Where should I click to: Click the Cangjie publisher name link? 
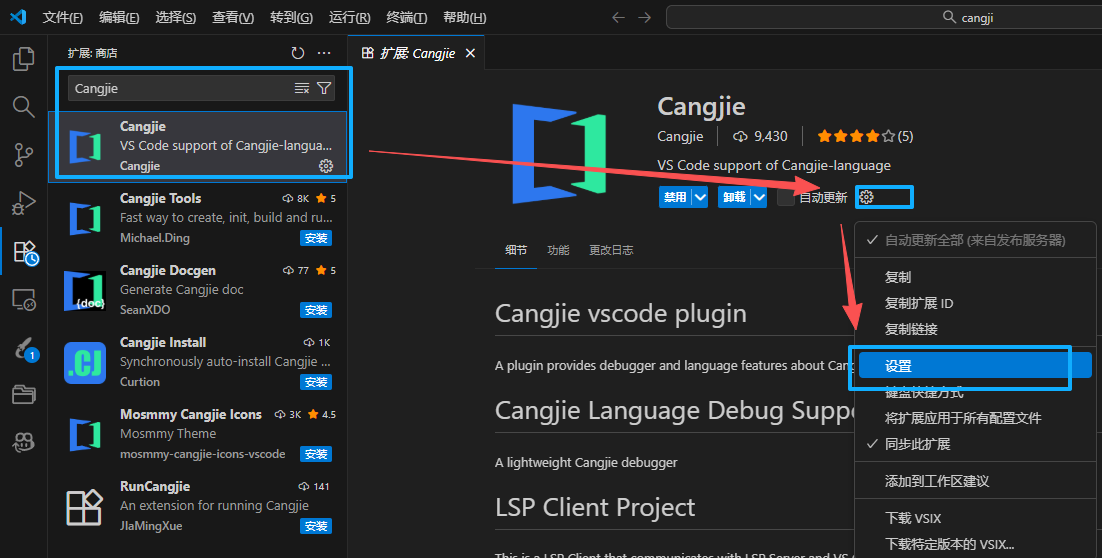pyautogui.click(x=680, y=136)
